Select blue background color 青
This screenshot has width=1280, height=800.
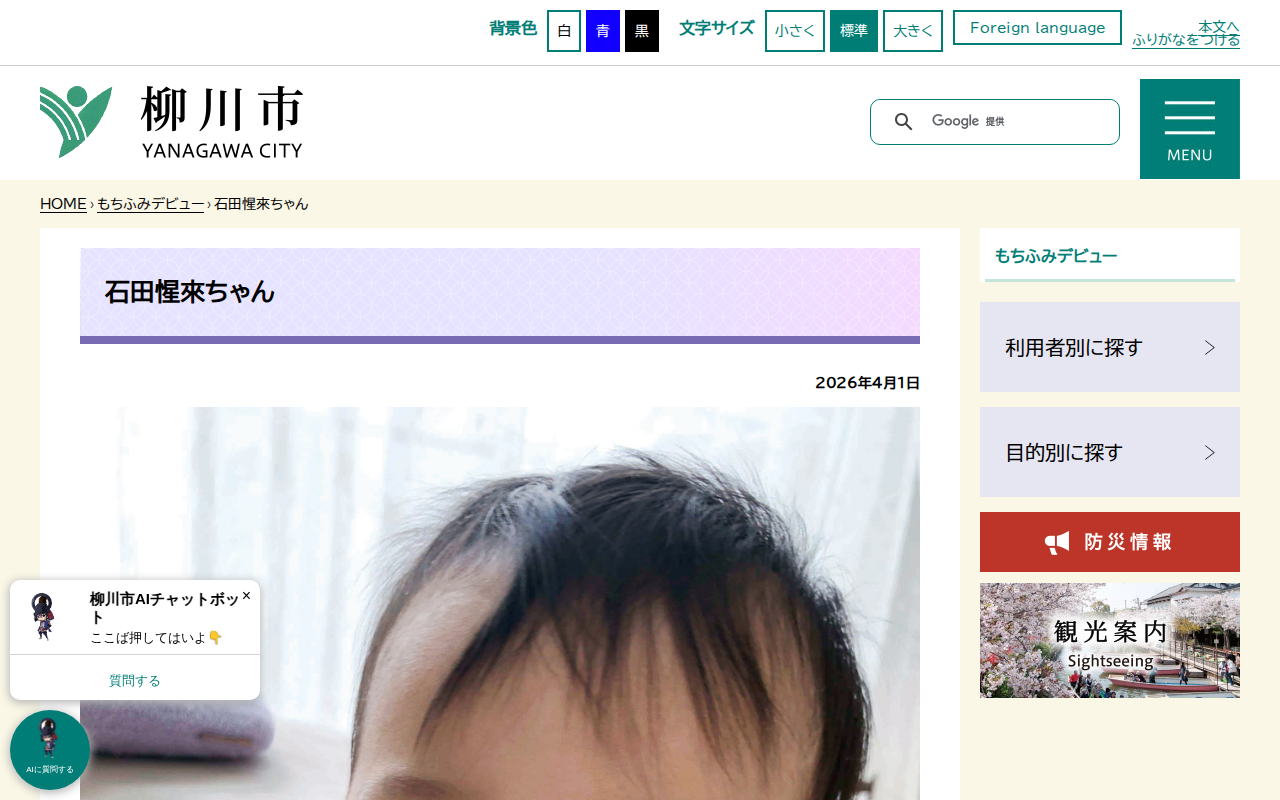(x=603, y=31)
